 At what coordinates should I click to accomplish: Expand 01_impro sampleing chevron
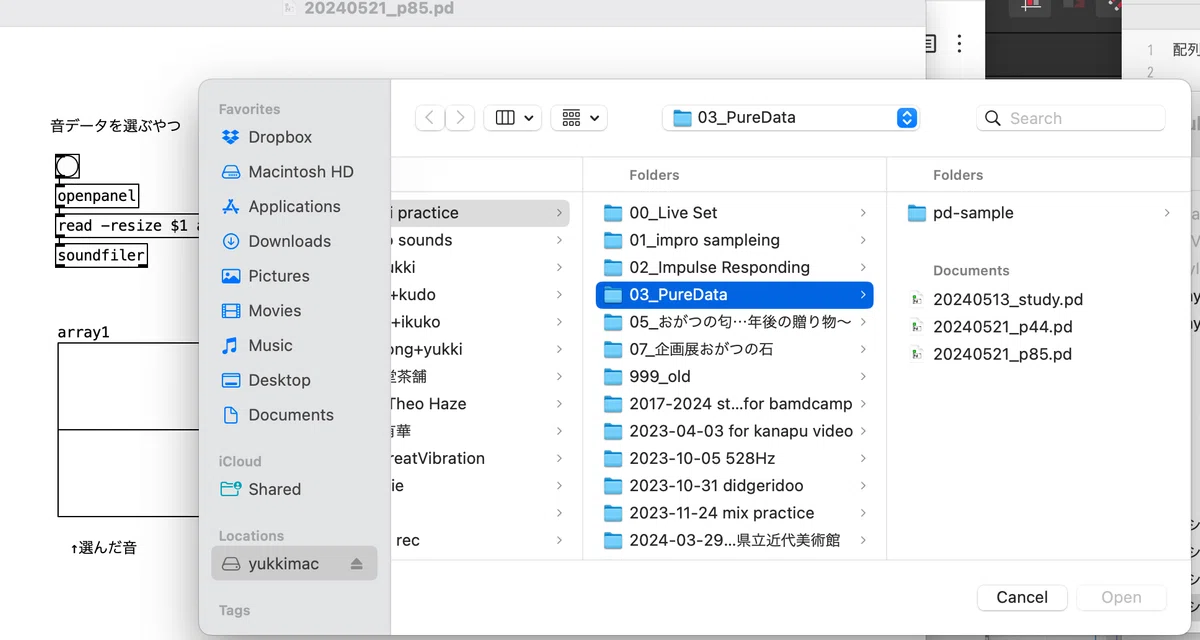coord(863,240)
